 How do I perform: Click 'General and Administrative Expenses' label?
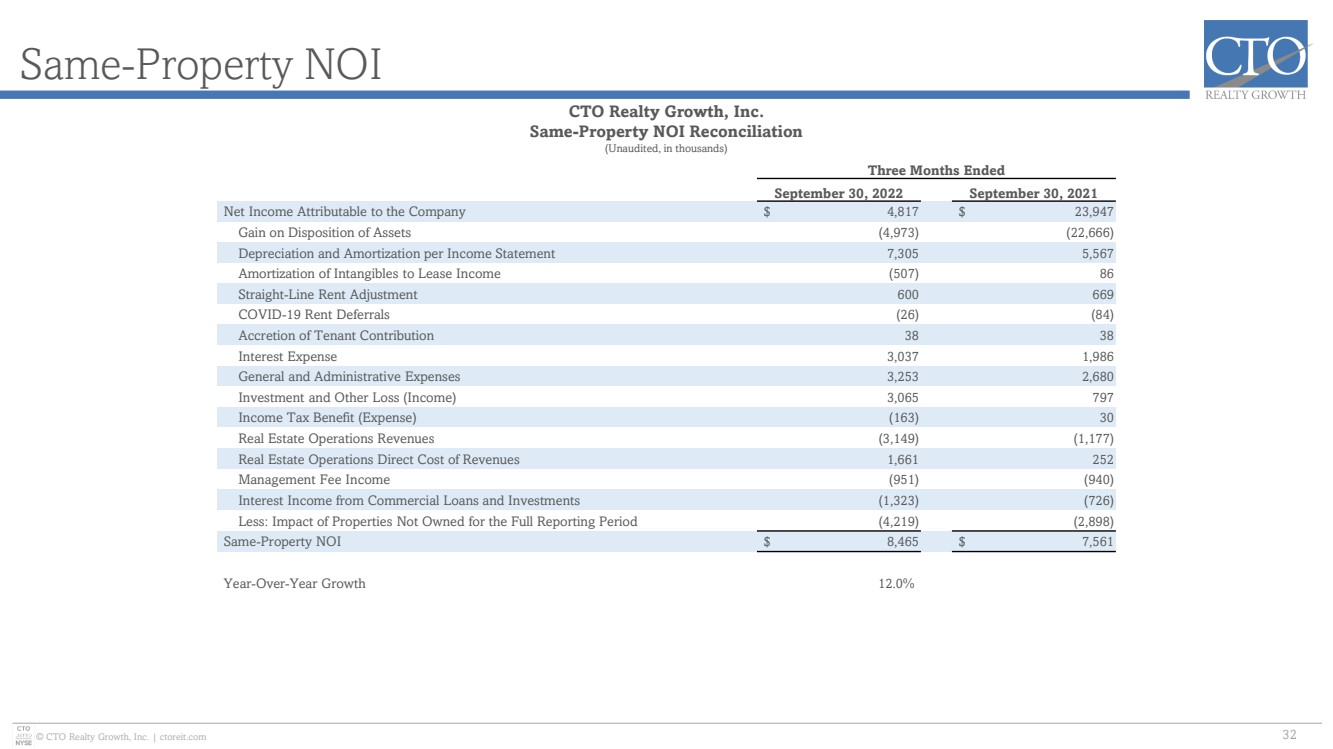[349, 376]
